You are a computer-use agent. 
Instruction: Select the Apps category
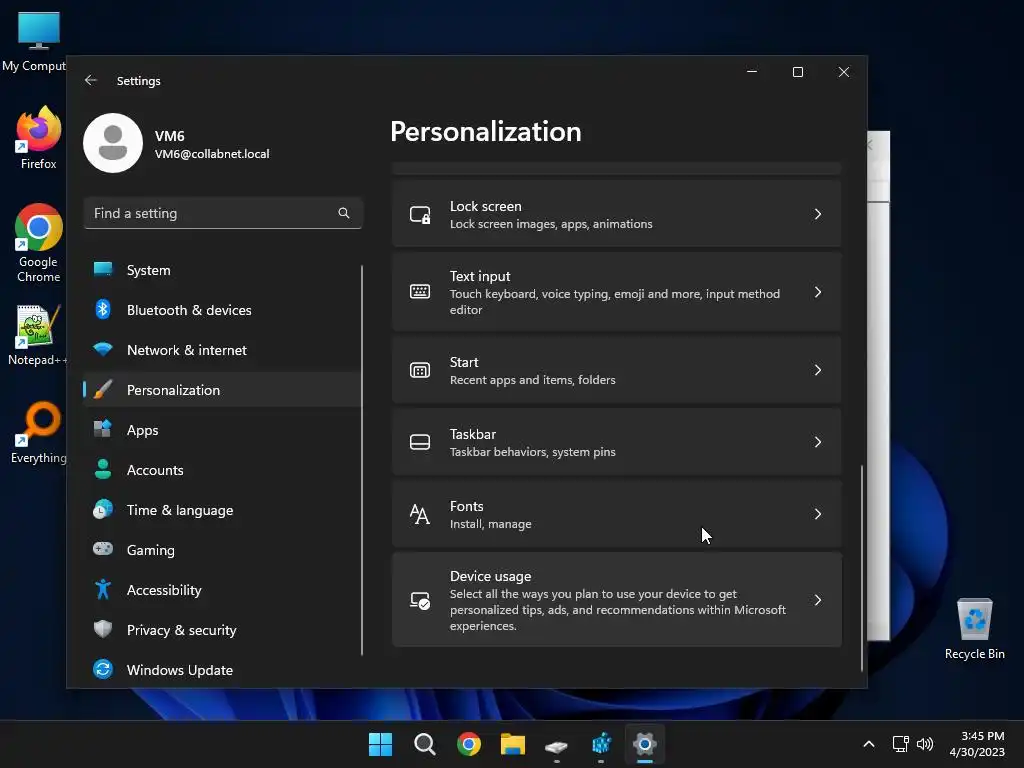coord(222,430)
